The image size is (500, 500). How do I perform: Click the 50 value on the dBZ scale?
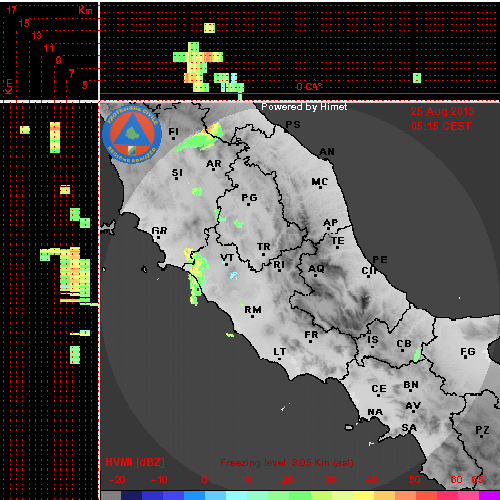point(415,480)
